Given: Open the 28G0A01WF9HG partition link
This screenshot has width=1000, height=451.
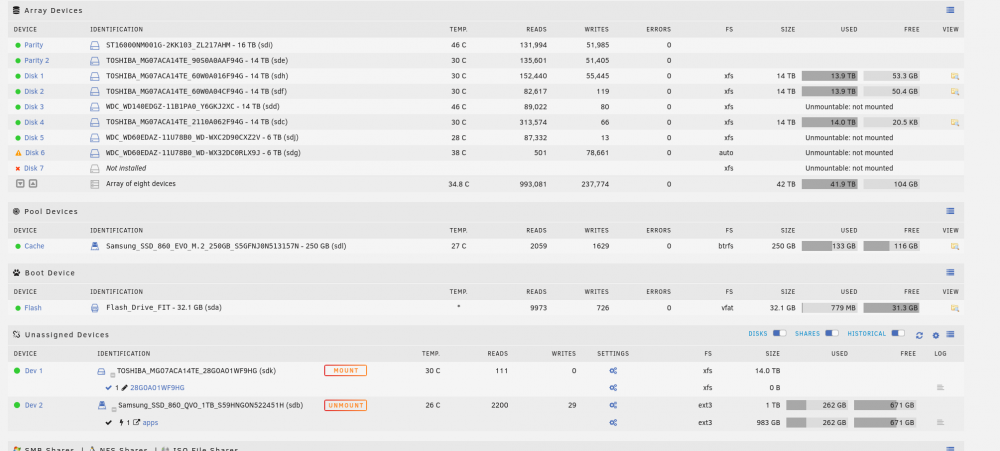Looking at the screenshot, I should pos(157,387).
